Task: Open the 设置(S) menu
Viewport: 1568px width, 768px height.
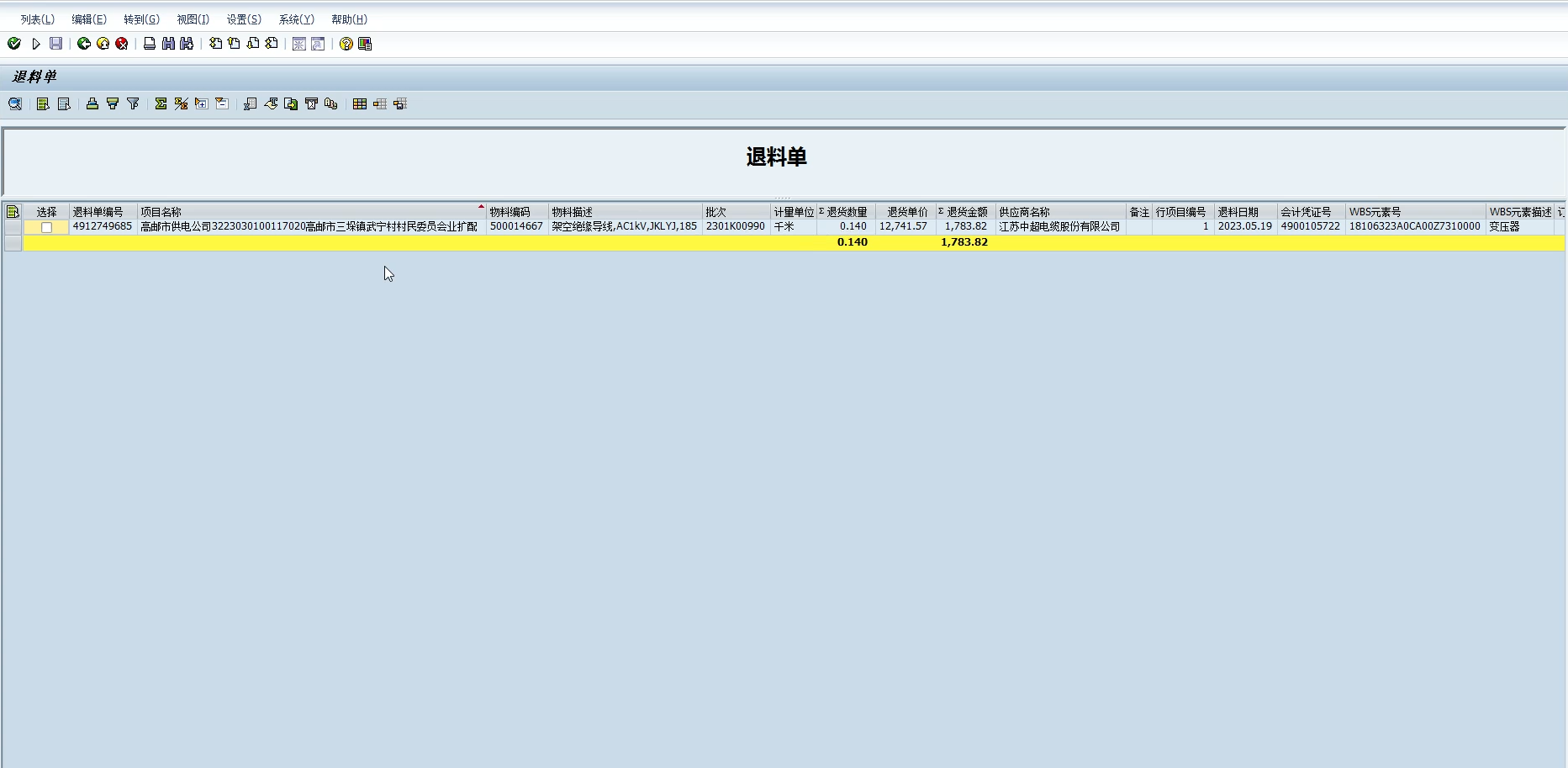Action: 244,19
